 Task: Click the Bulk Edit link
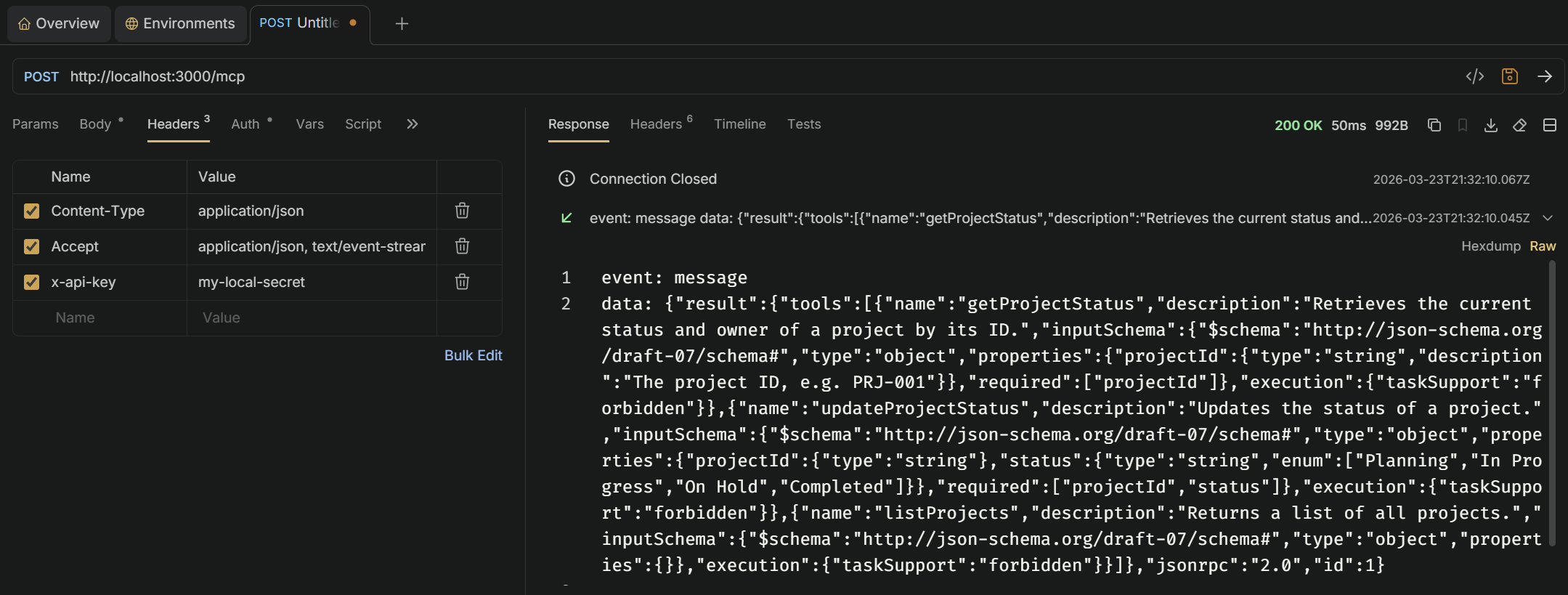[473, 355]
